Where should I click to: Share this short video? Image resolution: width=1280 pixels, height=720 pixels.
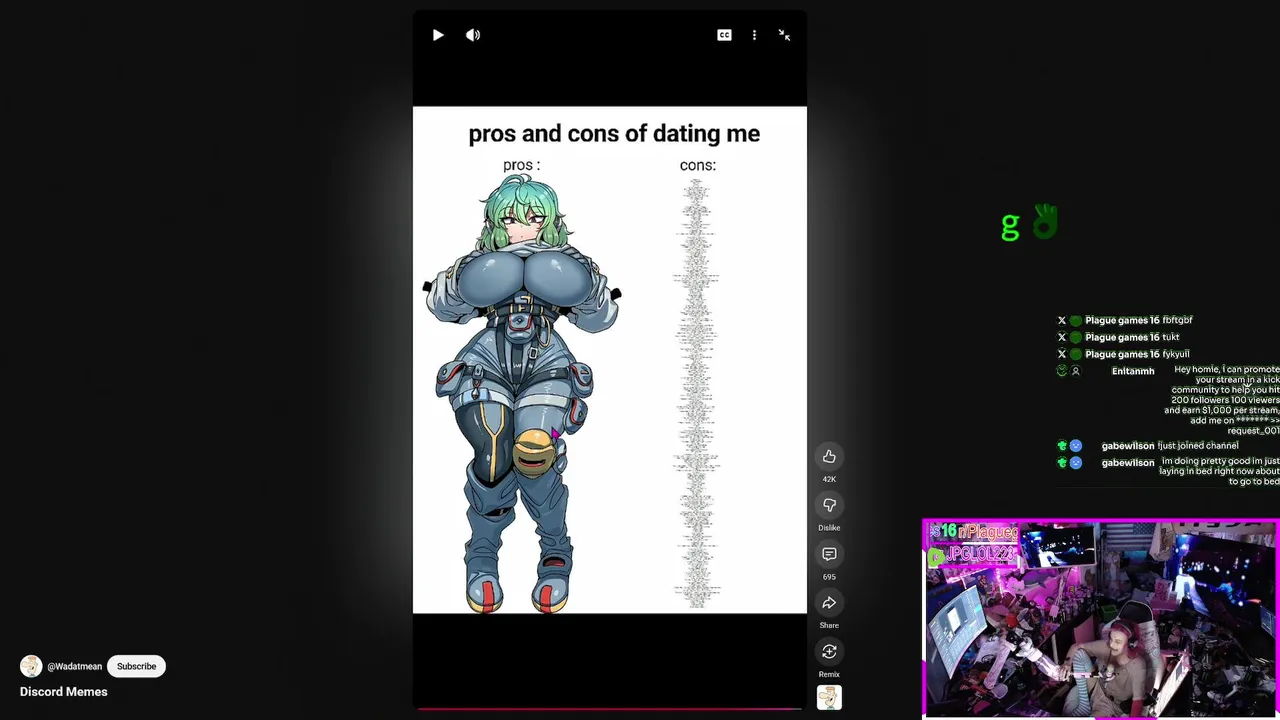tap(829, 603)
